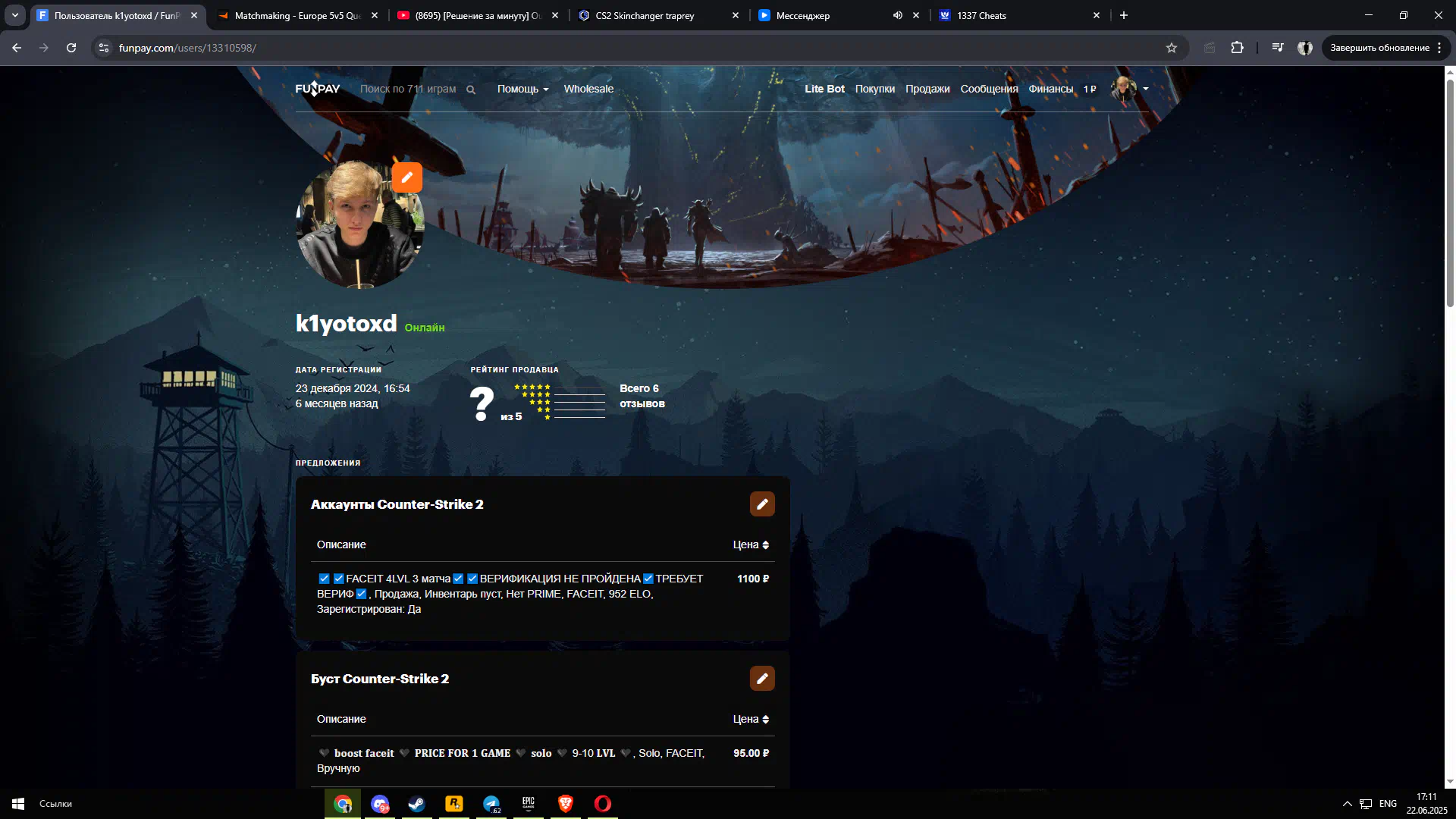Click the search magnifier icon

click(x=471, y=89)
